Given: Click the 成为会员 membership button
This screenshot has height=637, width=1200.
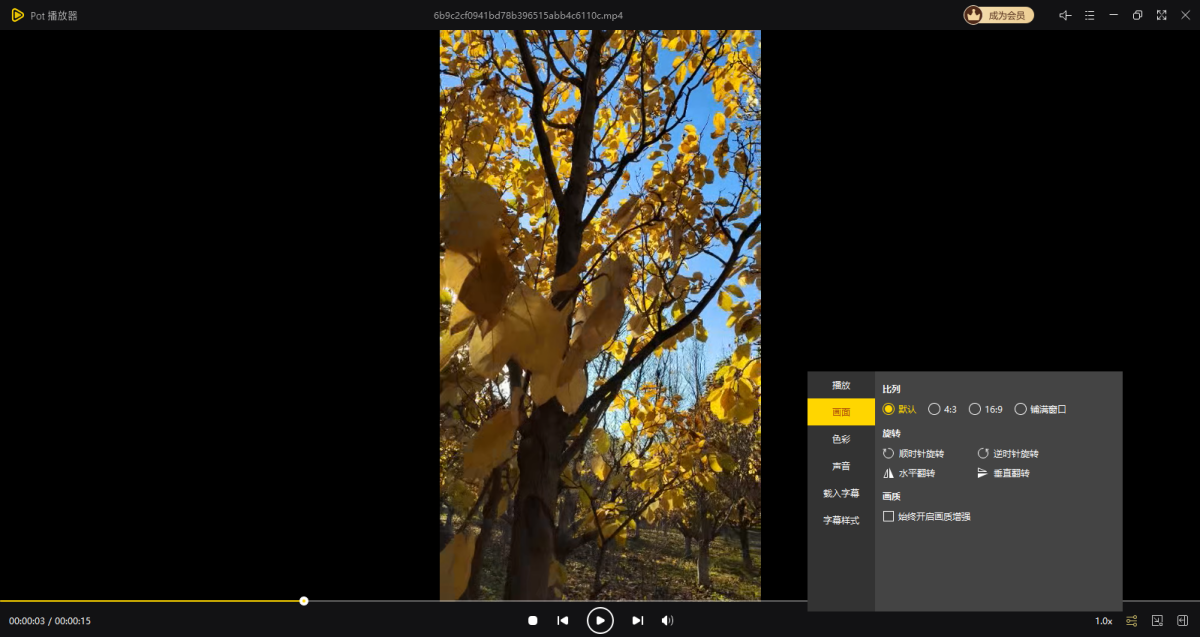Looking at the screenshot, I should click(x=998, y=15).
